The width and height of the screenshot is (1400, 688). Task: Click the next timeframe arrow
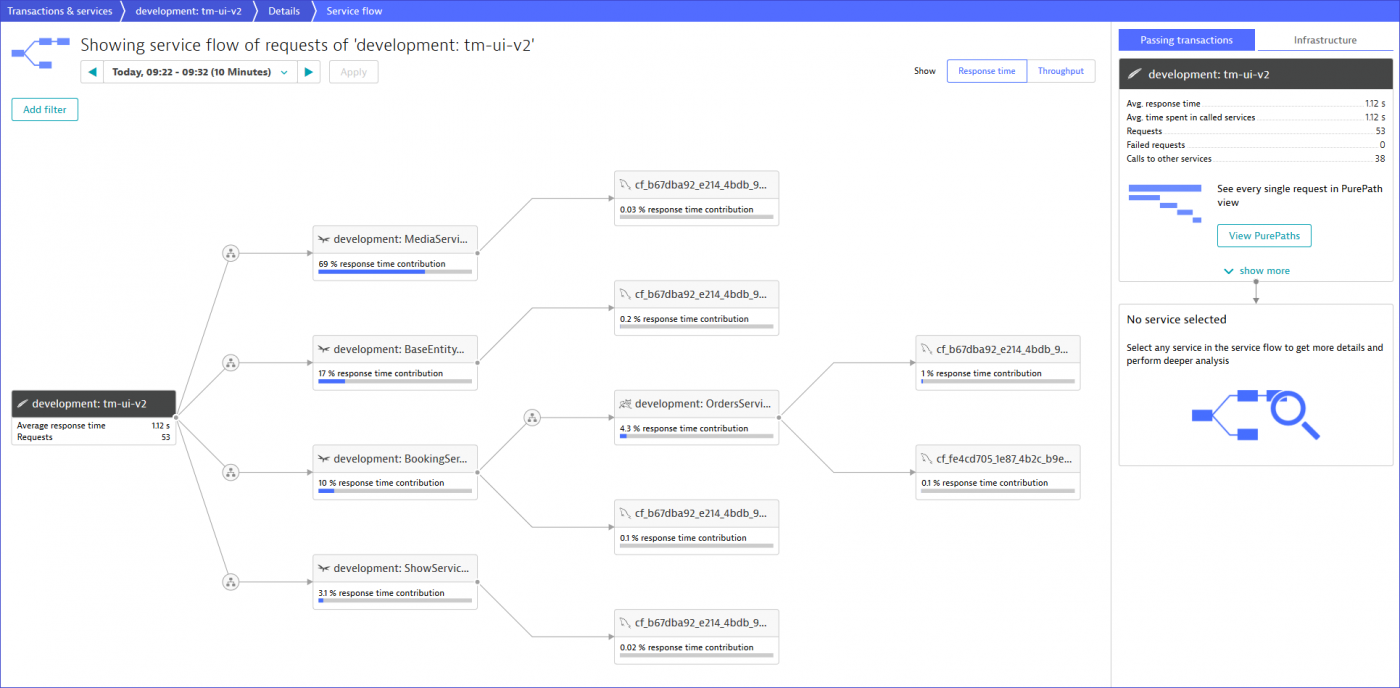pos(310,71)
